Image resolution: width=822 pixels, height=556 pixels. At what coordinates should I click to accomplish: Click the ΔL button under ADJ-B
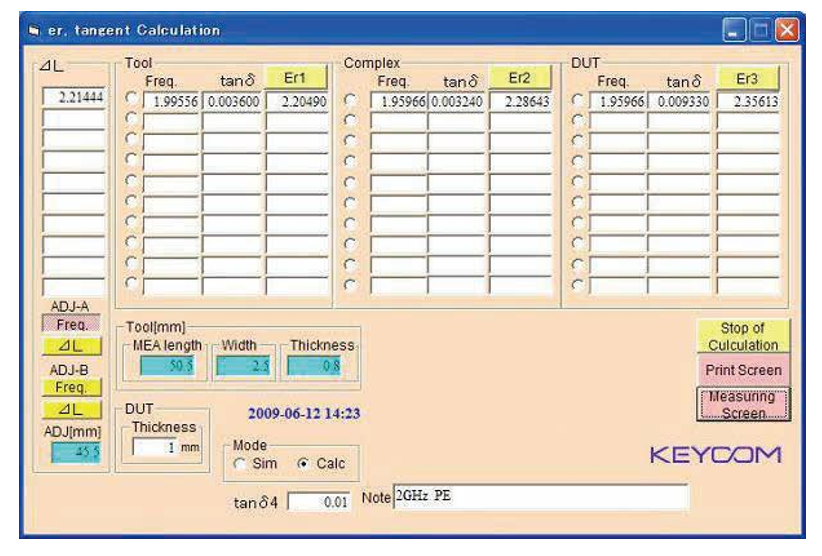(71, 409)
